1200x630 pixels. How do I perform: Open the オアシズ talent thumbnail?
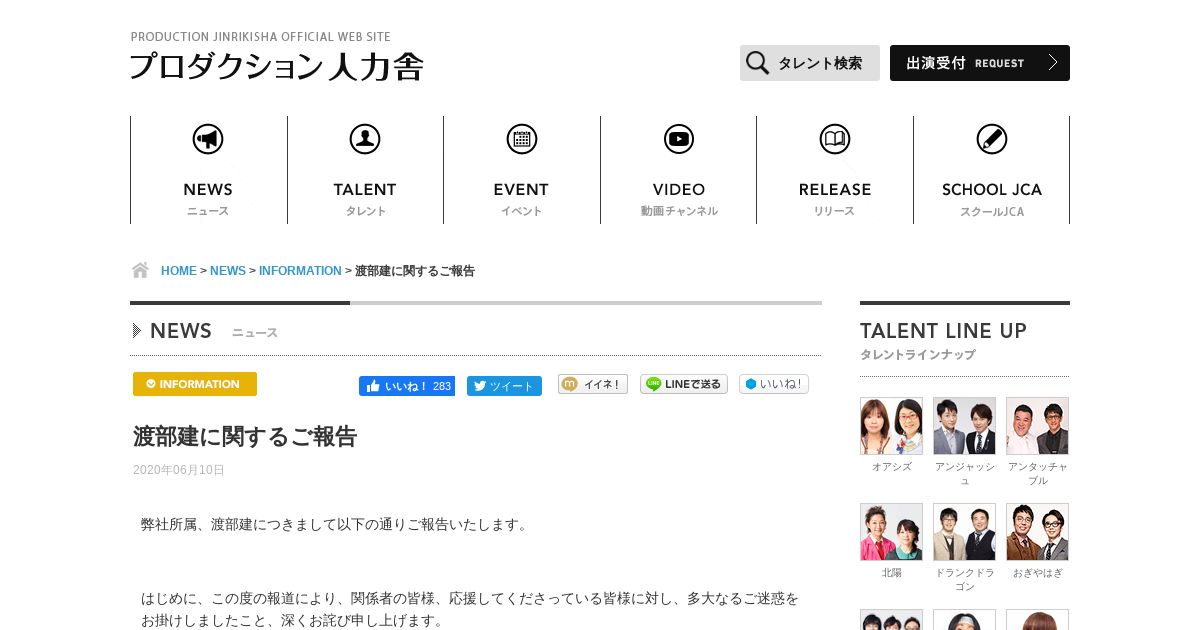point(891,426)
